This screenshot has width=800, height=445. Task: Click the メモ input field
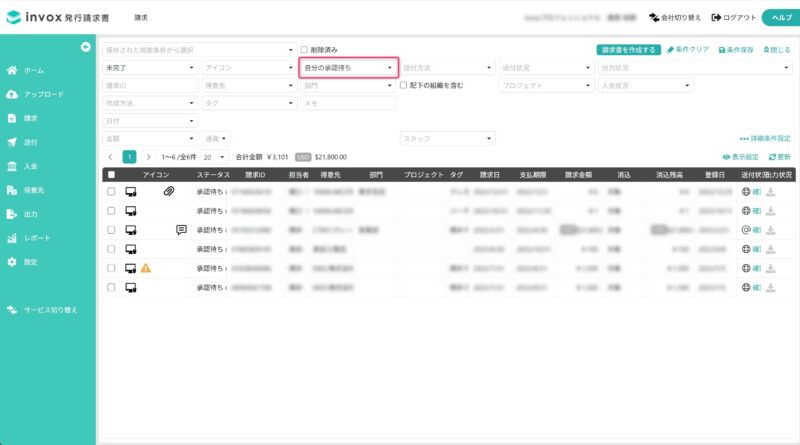click(348, 103)
